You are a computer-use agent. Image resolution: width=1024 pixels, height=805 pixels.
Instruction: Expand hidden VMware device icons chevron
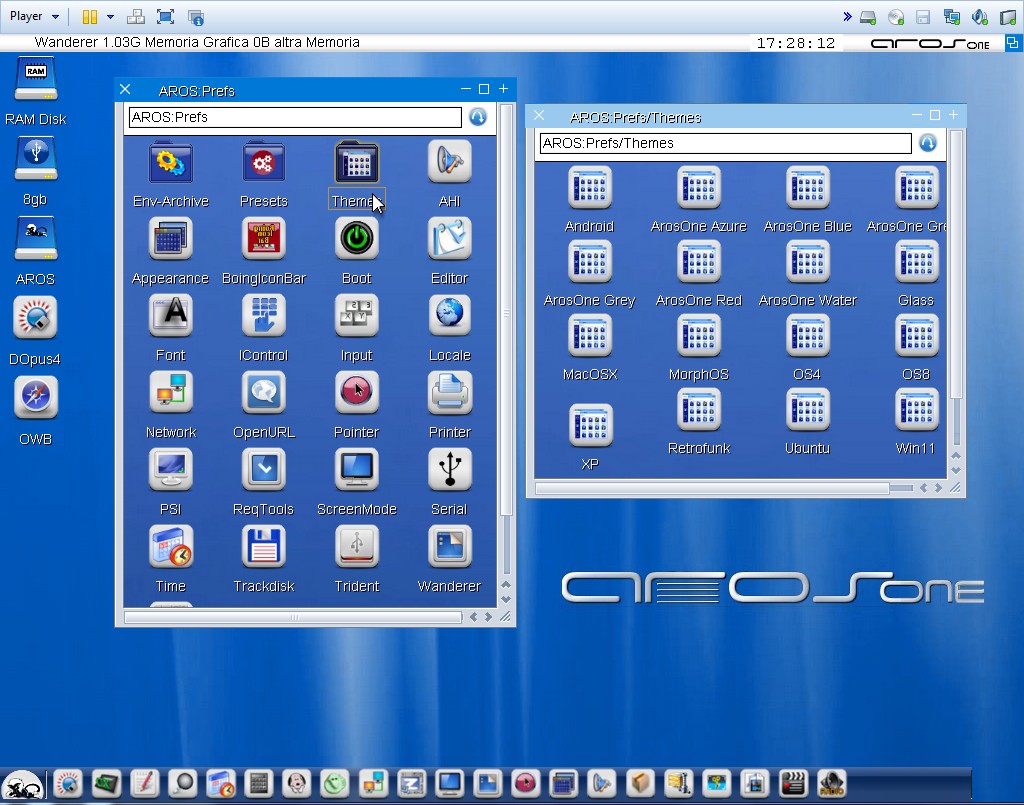[847, 16]
